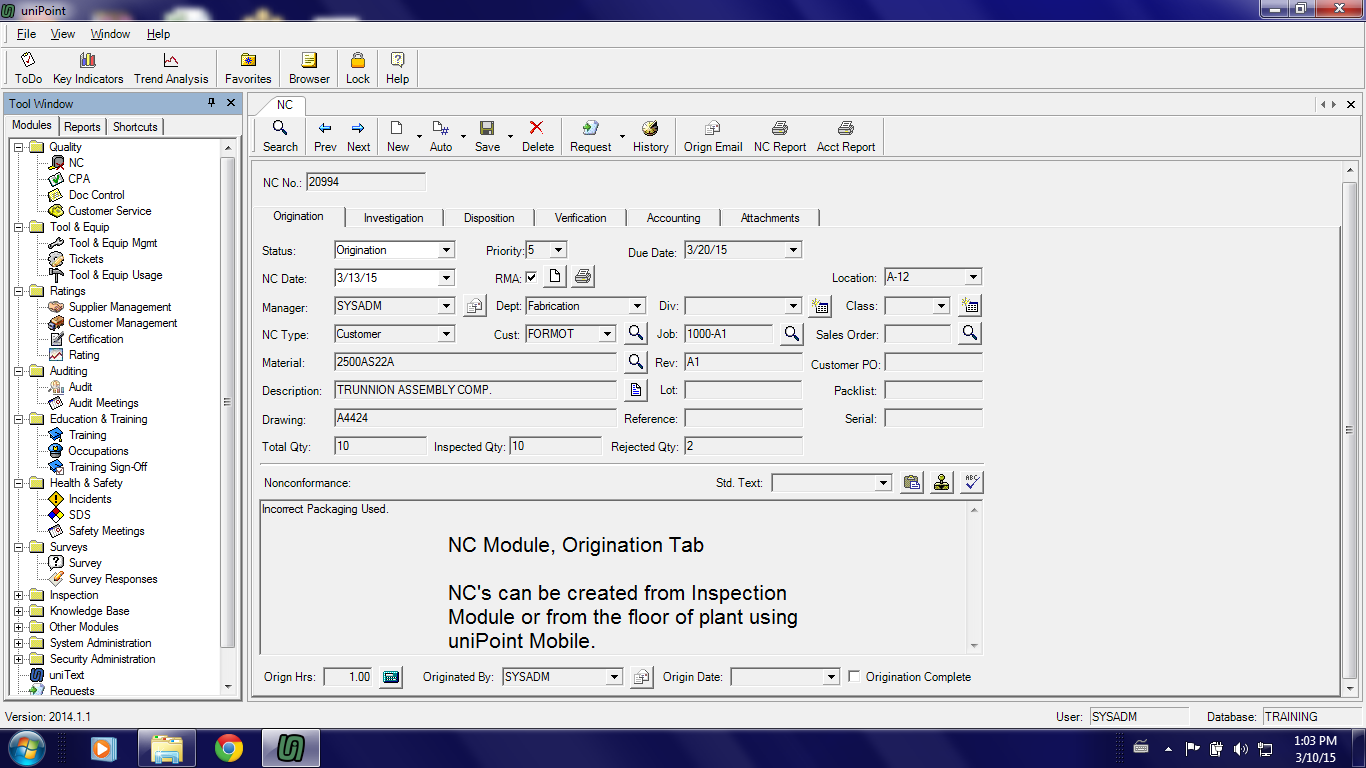Image resolution: width=1366 pixels, height=768 pixels.
Task: Expand the Due Date picker dropdown
Action: coord(794,250)
